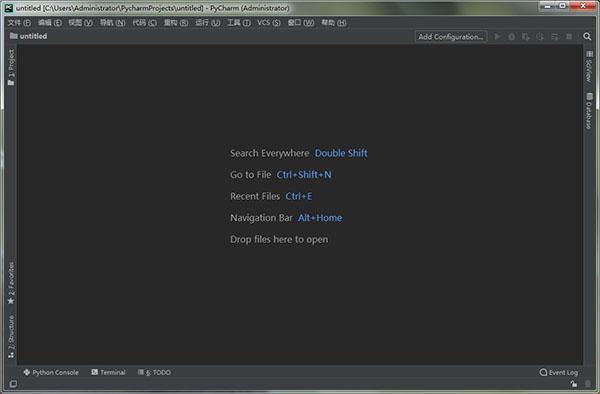
Task: Open the 代码 (C) Code menu
Action: [x=144, y=23]
